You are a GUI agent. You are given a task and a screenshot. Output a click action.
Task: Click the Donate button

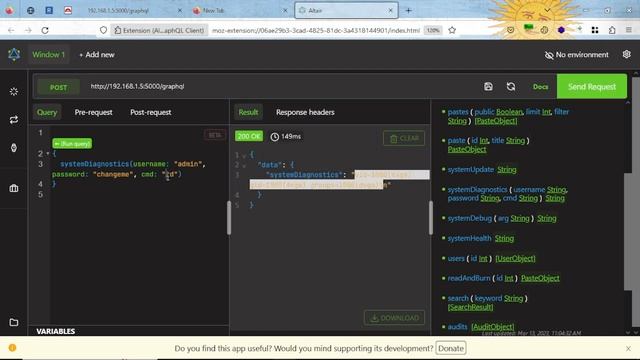tap(451, 349)
